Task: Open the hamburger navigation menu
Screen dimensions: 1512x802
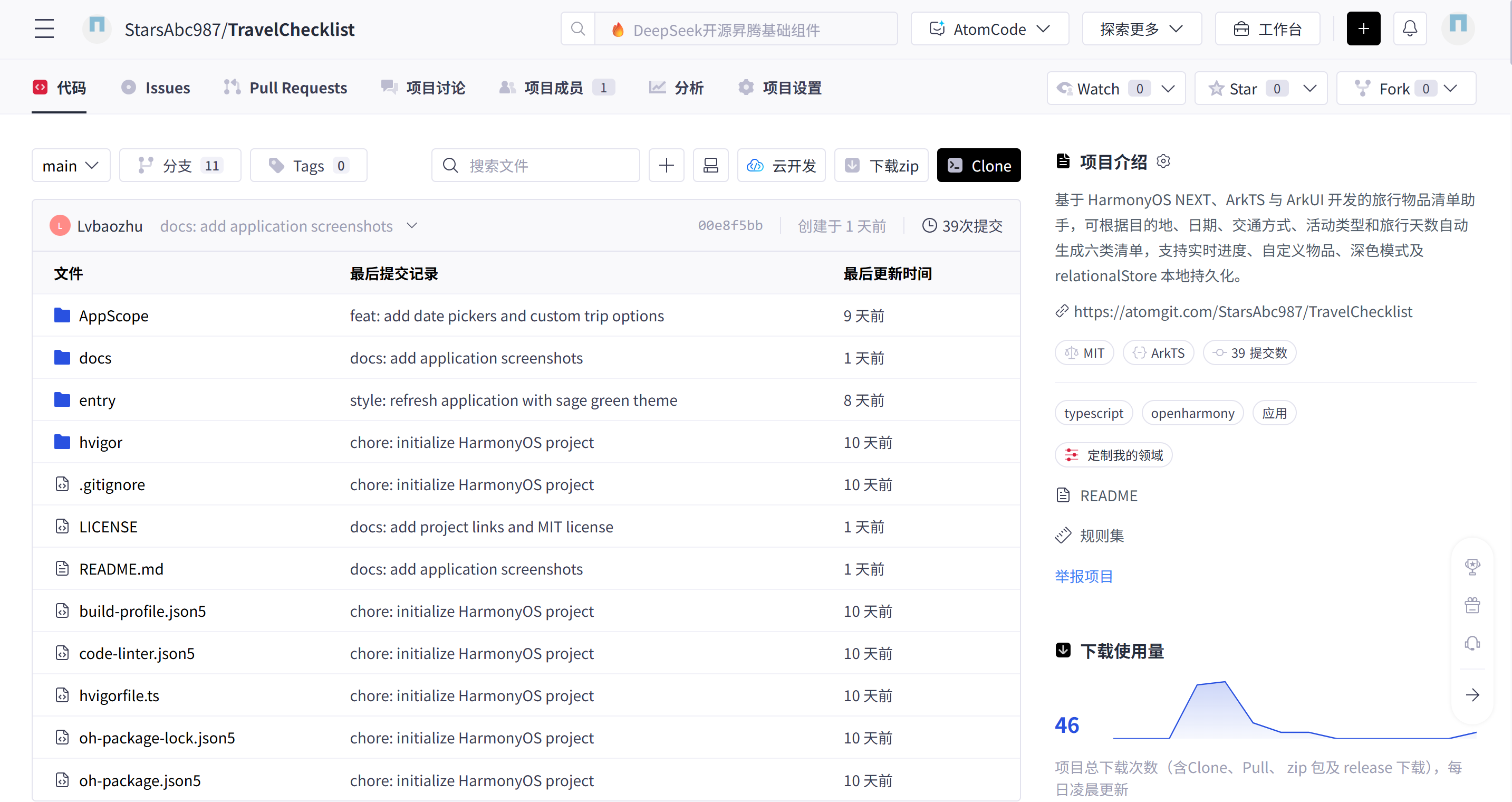Action: [44, 29]
